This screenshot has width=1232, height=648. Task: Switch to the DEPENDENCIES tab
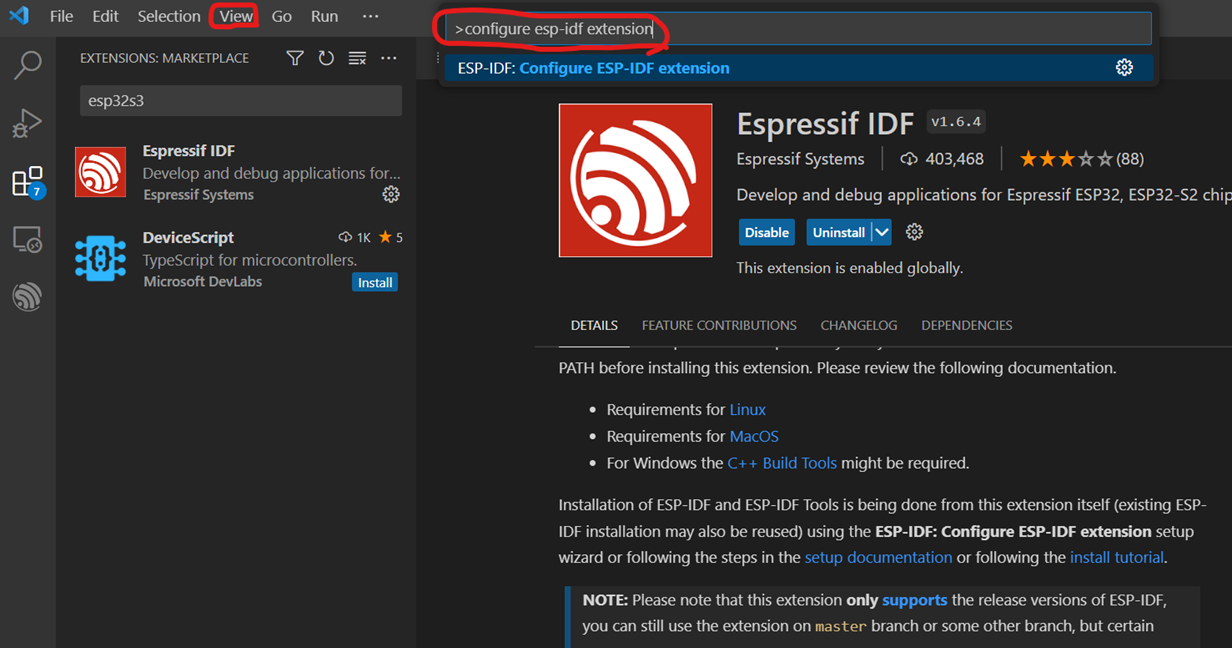[x=967, y=325]
